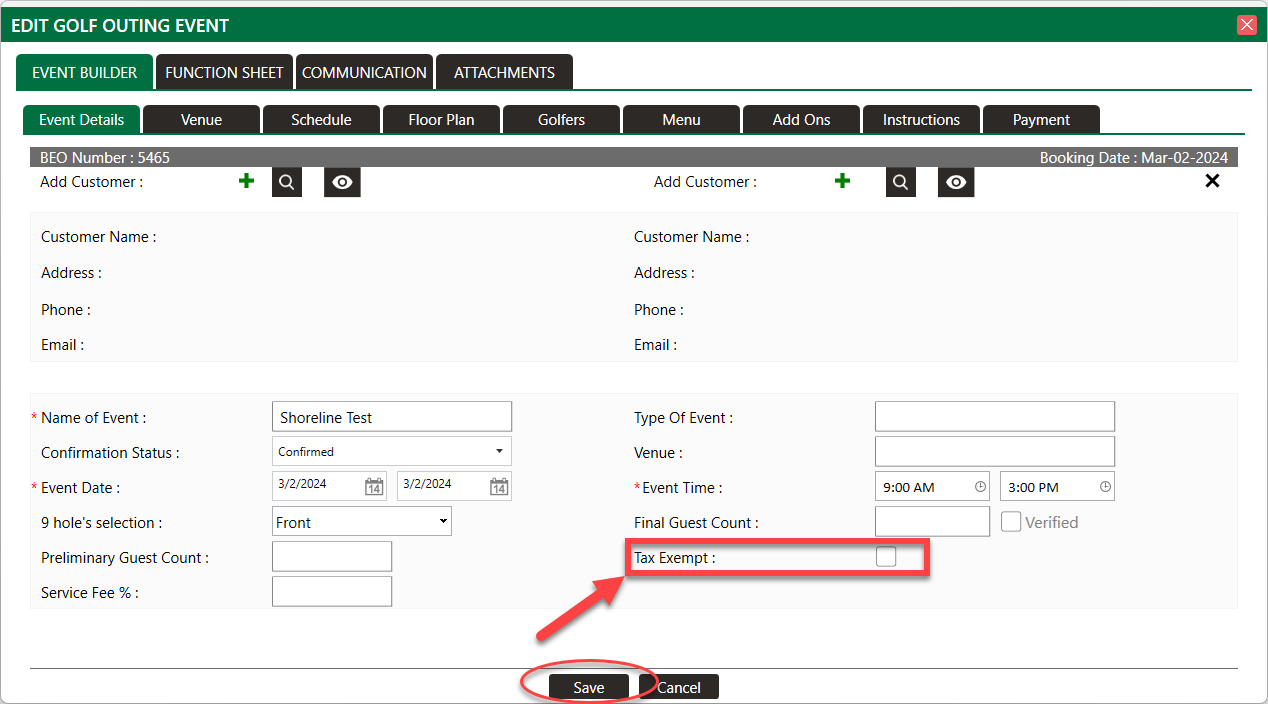The image size is (1268, 704).
Task: Open the end Event Date calendar icon
Action: coord(498,487)
